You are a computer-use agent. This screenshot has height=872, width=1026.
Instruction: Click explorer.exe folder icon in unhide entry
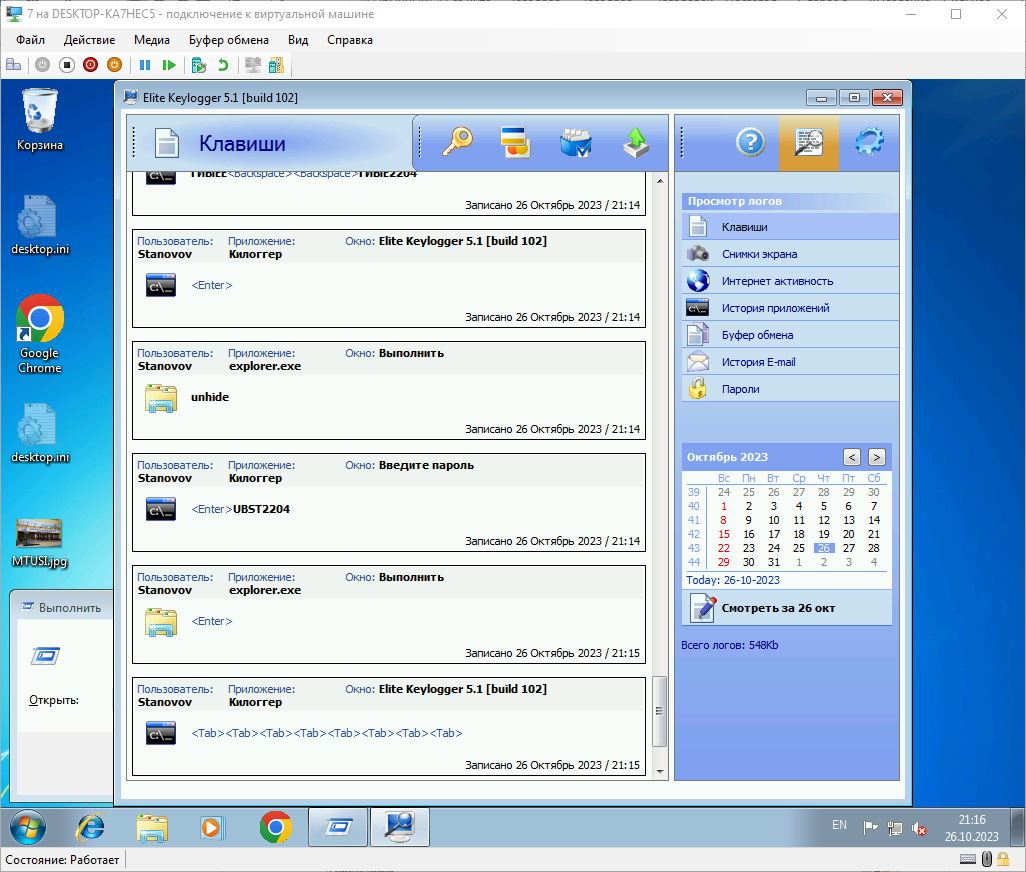(x=161, y=398)
